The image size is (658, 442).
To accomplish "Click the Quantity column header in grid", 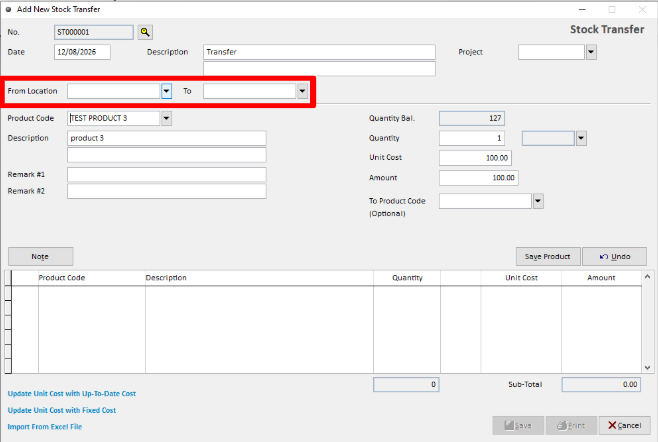I will [407, 278].
